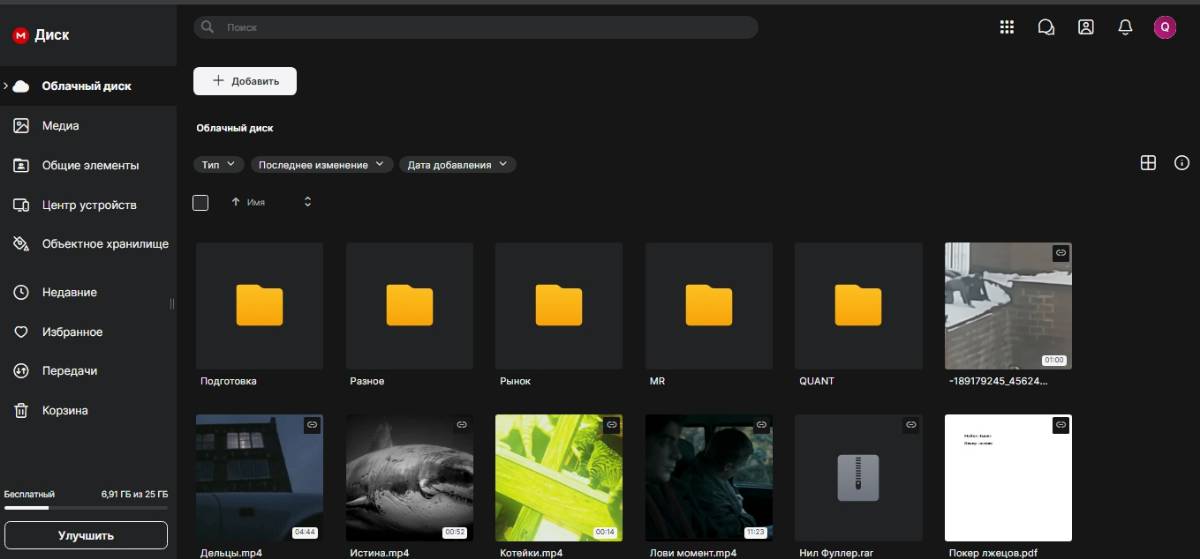The width and height of the screenshot is (1200, 559).
Task: Open Корзина in sidebar
Action: pos(64,410)
